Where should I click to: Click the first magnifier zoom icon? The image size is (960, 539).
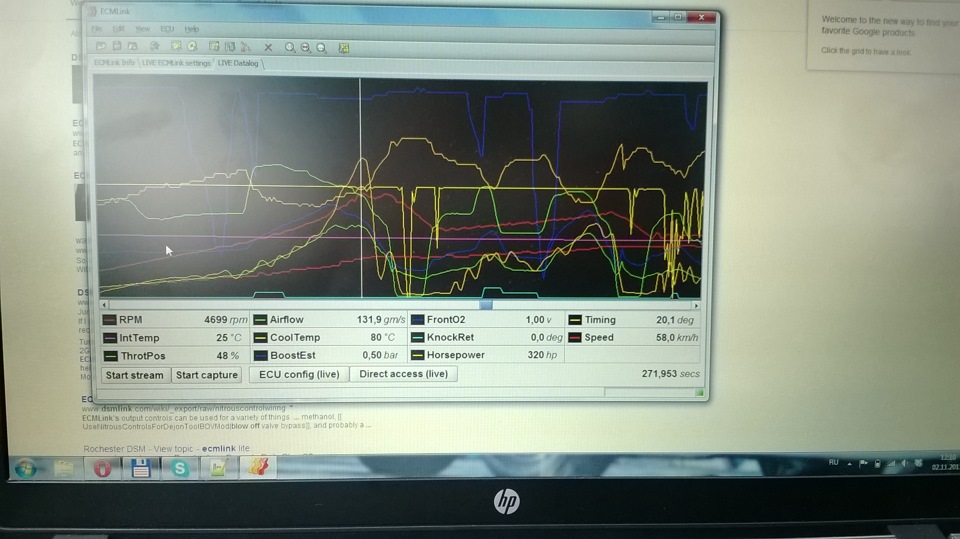pos(290,47)
